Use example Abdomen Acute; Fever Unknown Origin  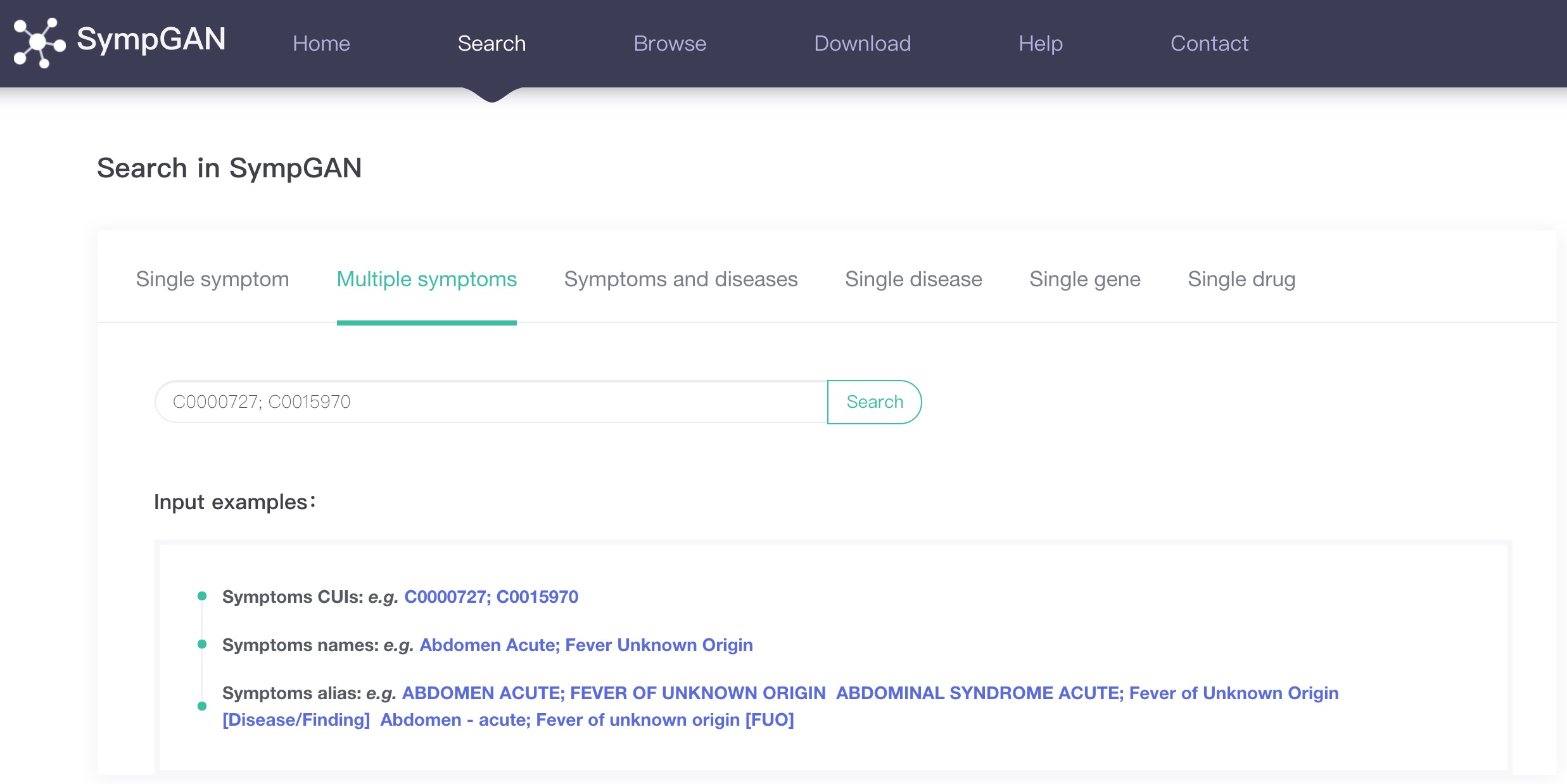[x=586, y=645]
